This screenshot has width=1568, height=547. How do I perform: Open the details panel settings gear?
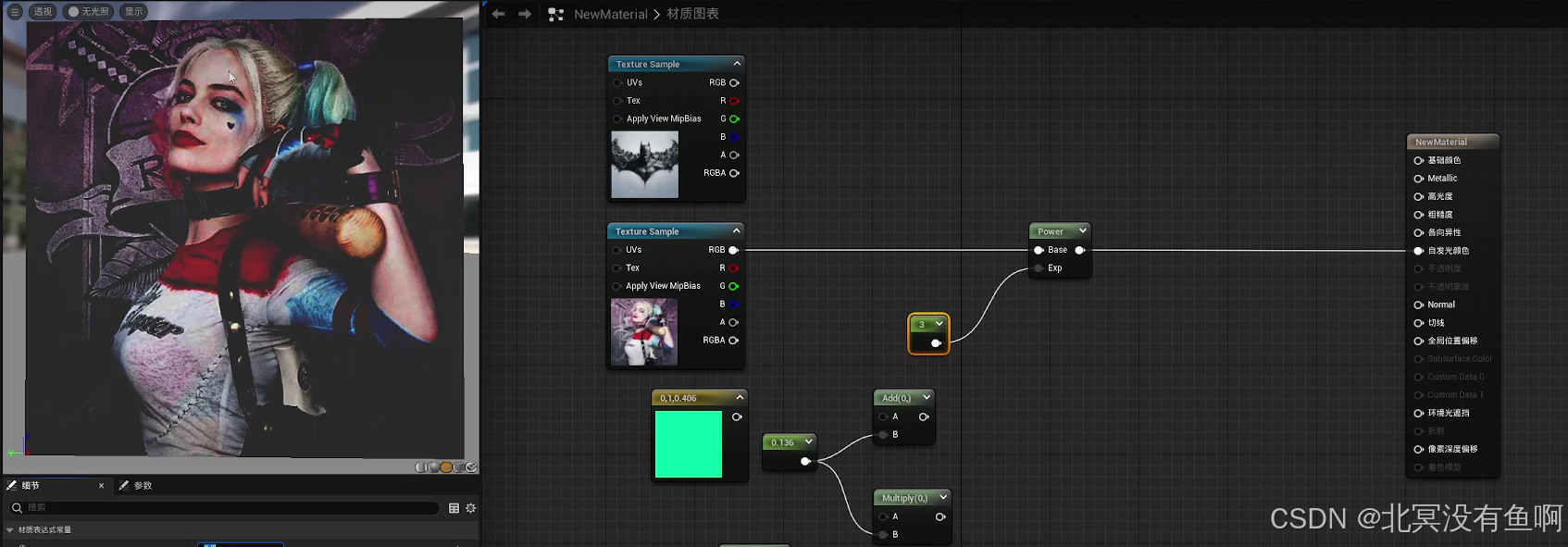coord(471,508)
